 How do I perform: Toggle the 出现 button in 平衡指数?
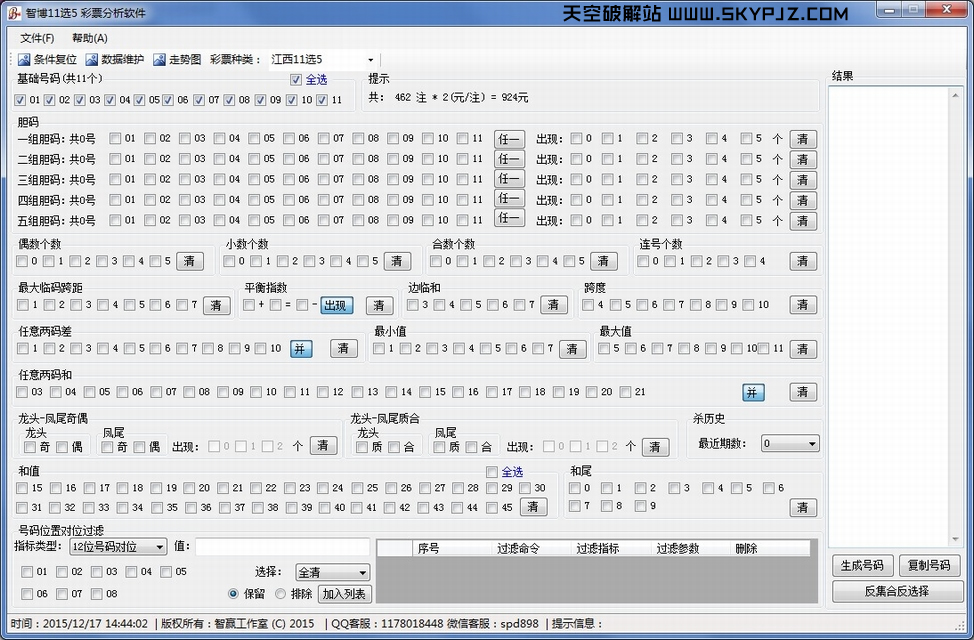tap(337, 305)
